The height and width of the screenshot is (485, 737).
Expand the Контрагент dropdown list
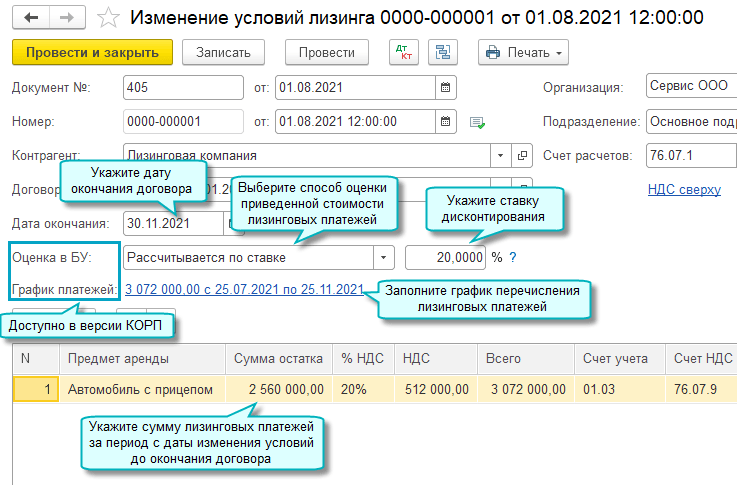(501, 156)
